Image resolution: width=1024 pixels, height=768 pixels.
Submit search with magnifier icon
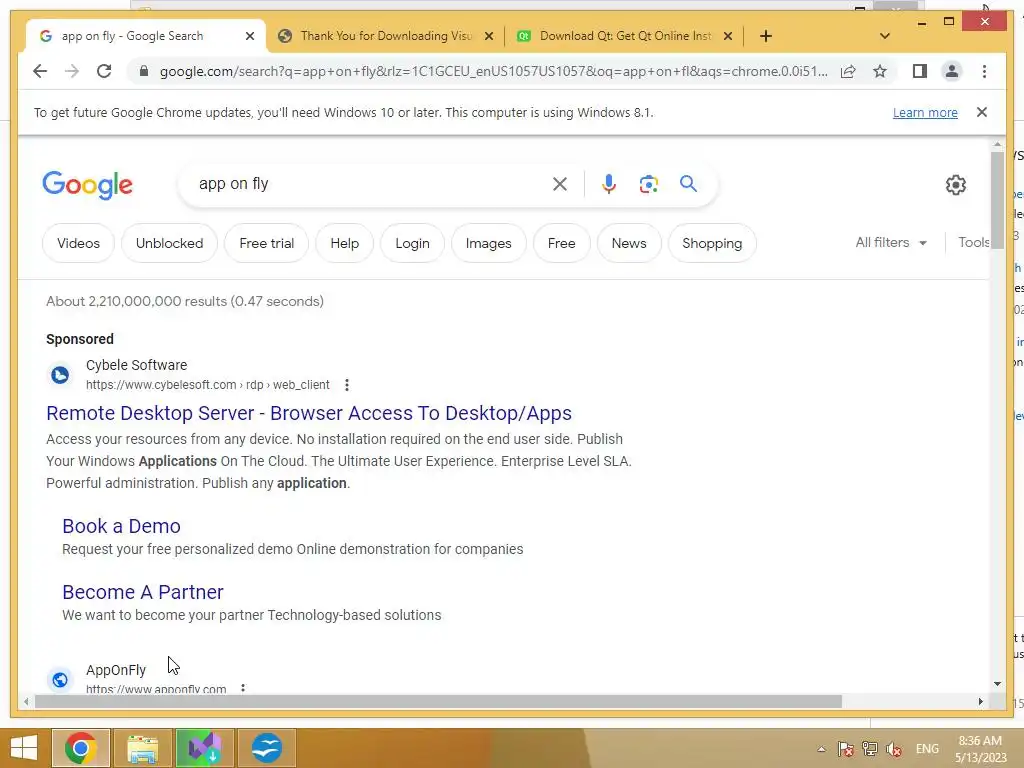tap(688, 184)
